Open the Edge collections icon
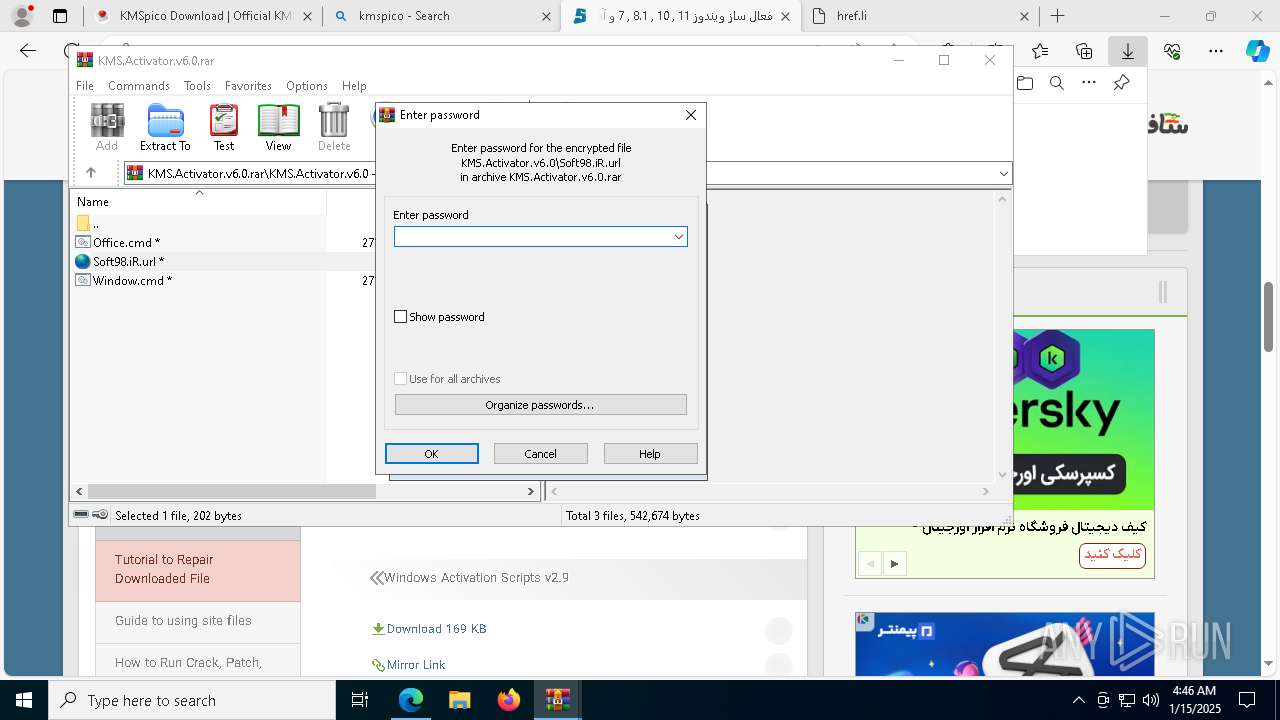 pos(1084,51)
